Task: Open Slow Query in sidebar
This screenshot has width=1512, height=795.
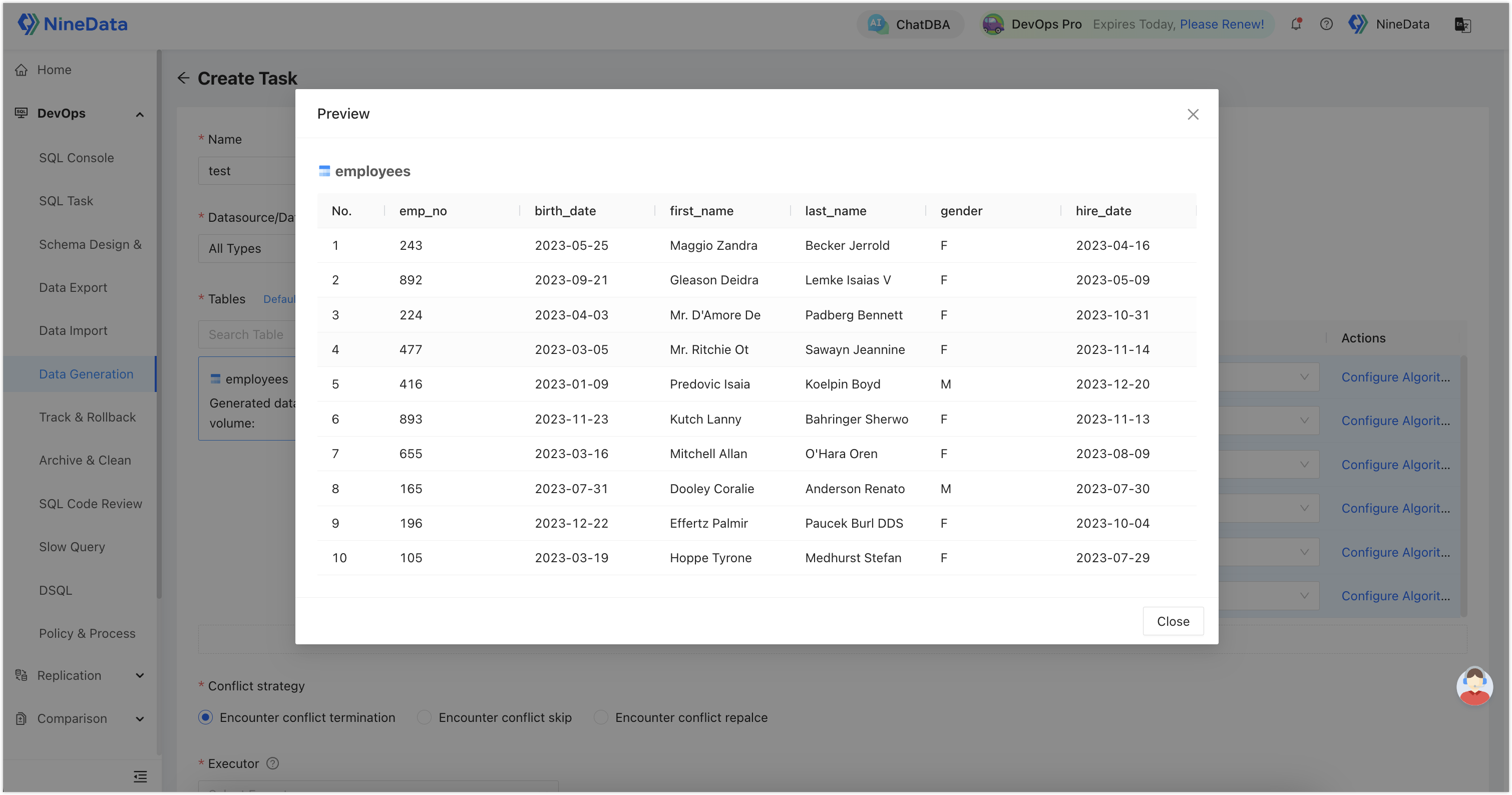Action: click(x=72, y=547)
